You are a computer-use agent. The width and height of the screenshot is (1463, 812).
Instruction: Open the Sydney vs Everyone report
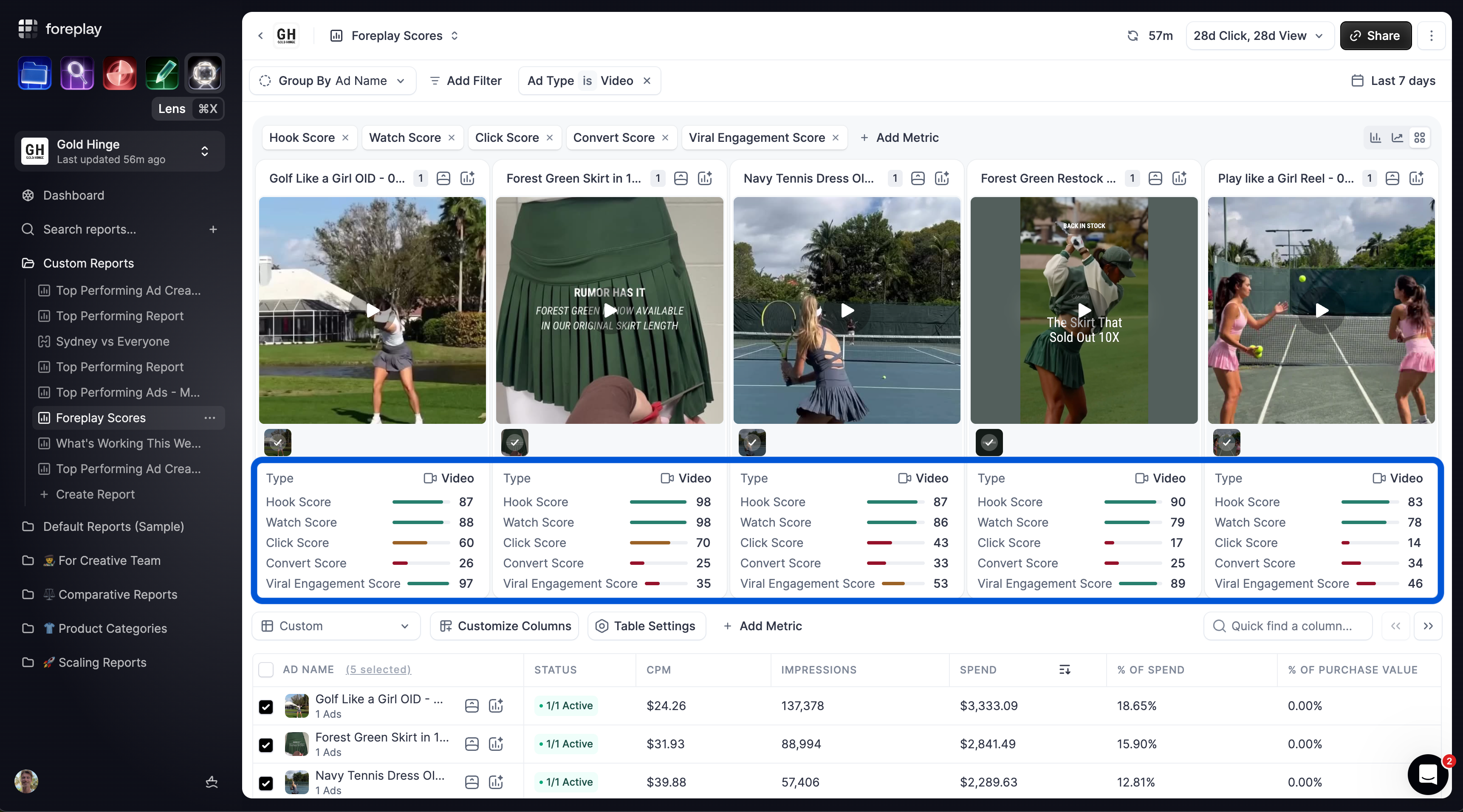[x=113, y=341]
